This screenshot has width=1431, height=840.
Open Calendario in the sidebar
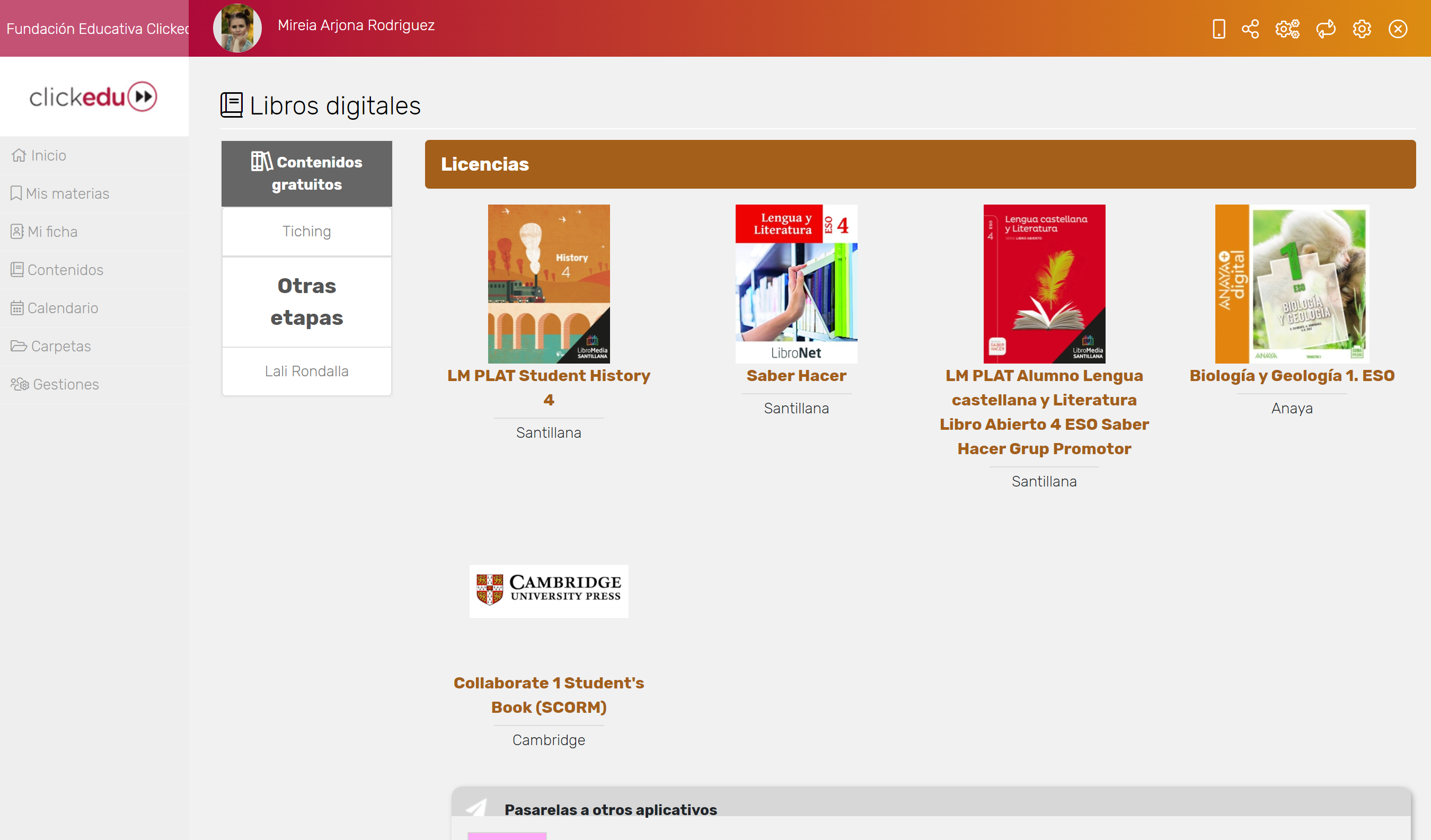pos(63,308)
